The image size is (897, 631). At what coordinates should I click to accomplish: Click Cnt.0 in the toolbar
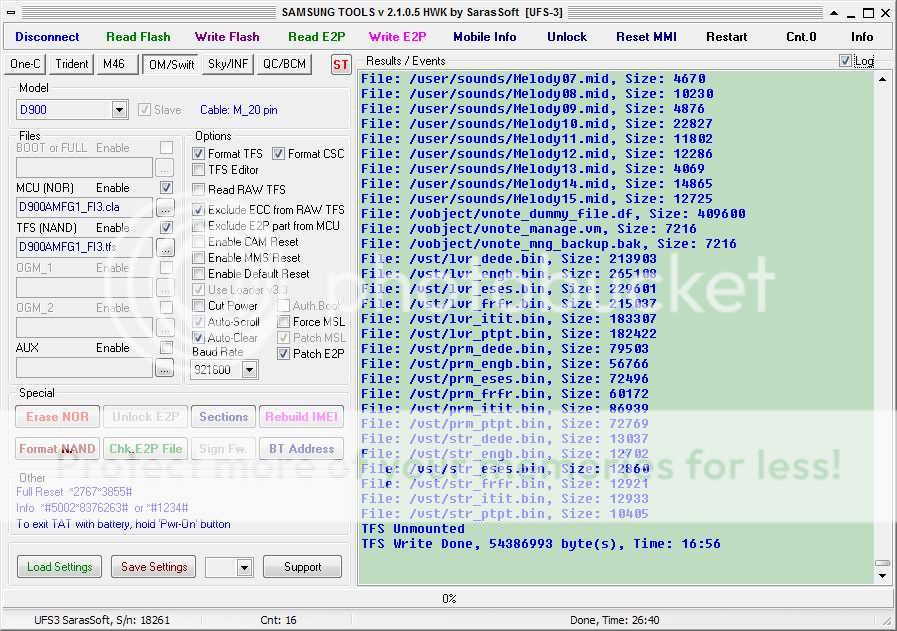pos(801,37)
